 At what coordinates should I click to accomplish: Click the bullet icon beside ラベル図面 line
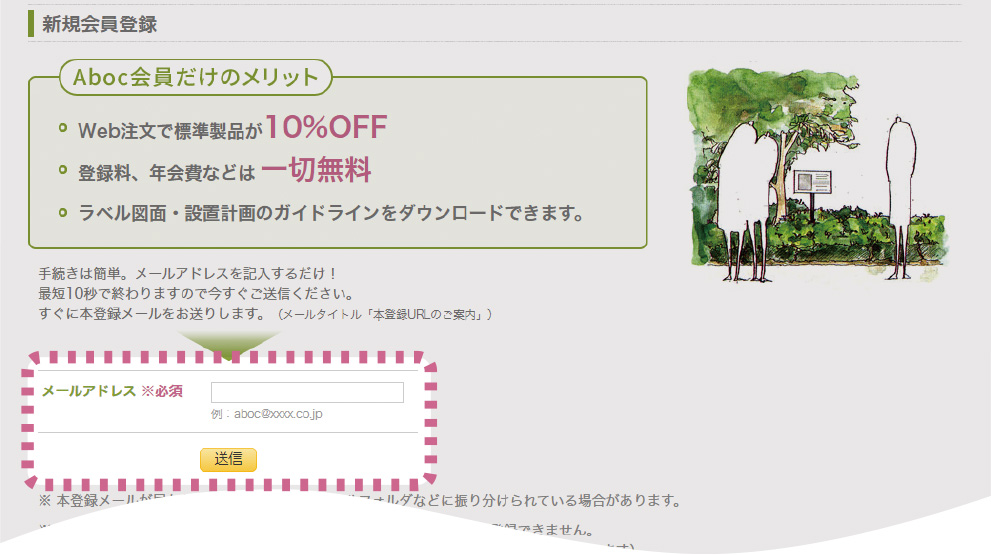click(63, 212)
